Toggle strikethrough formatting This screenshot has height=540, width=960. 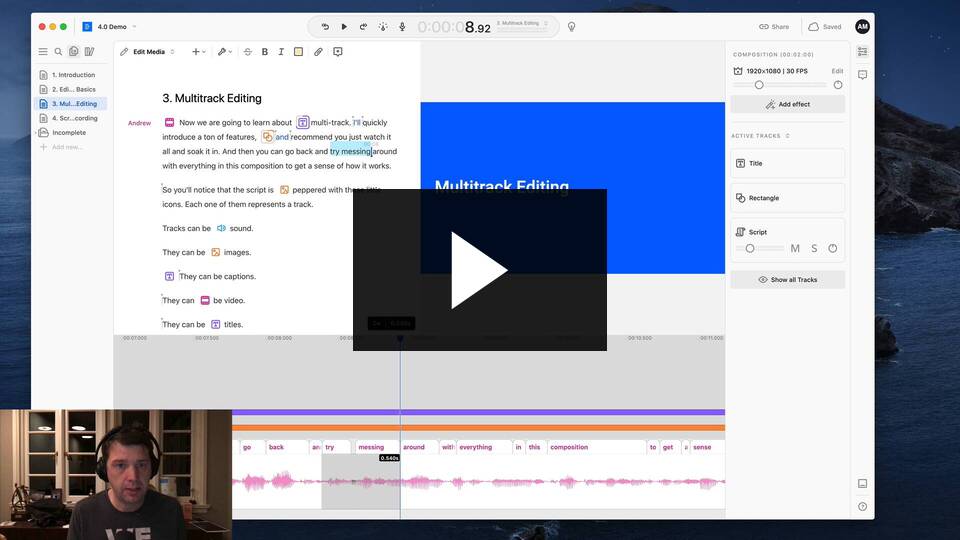[247, 52]
